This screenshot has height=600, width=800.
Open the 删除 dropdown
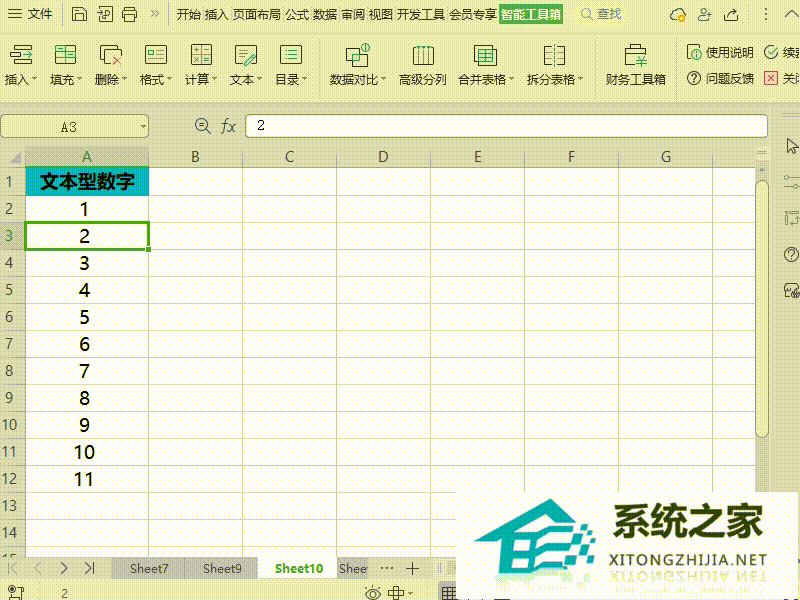point(110,65)
